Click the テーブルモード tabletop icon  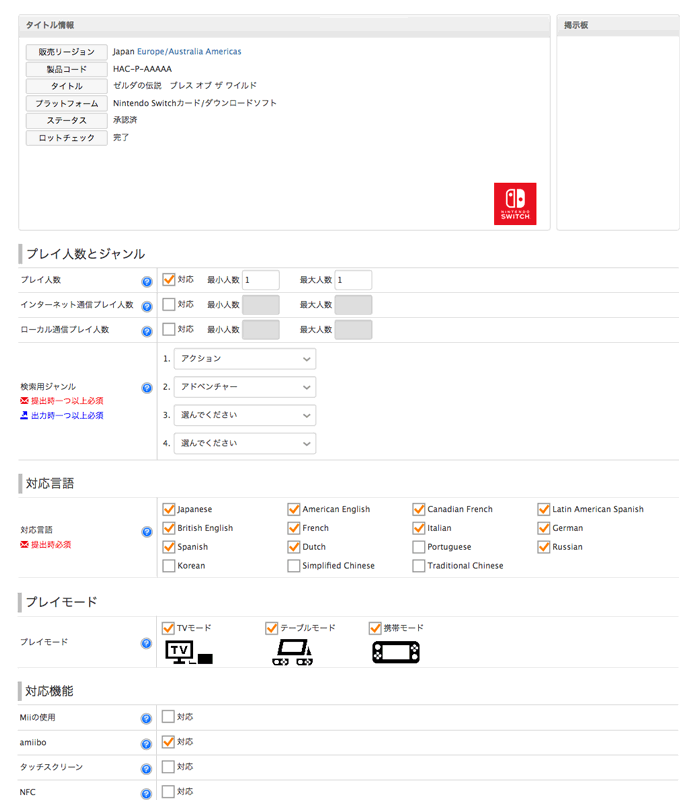pos(292,653)
